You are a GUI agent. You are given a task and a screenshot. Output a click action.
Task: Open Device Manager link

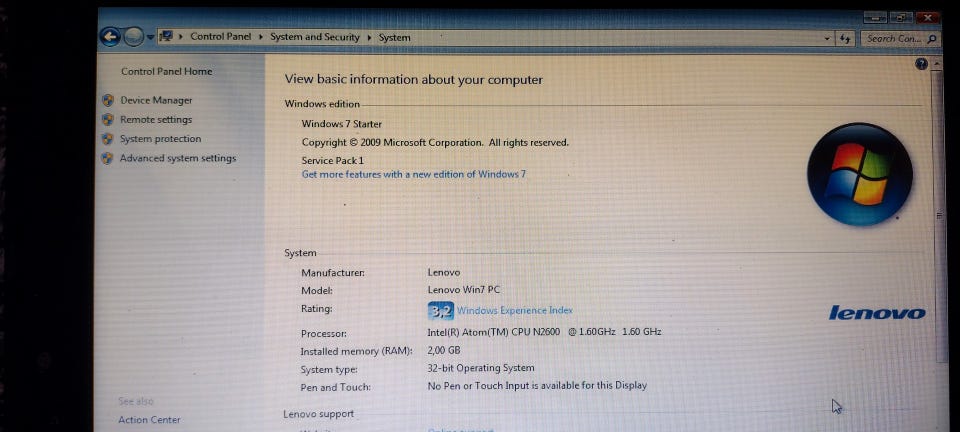coord(156,100)
